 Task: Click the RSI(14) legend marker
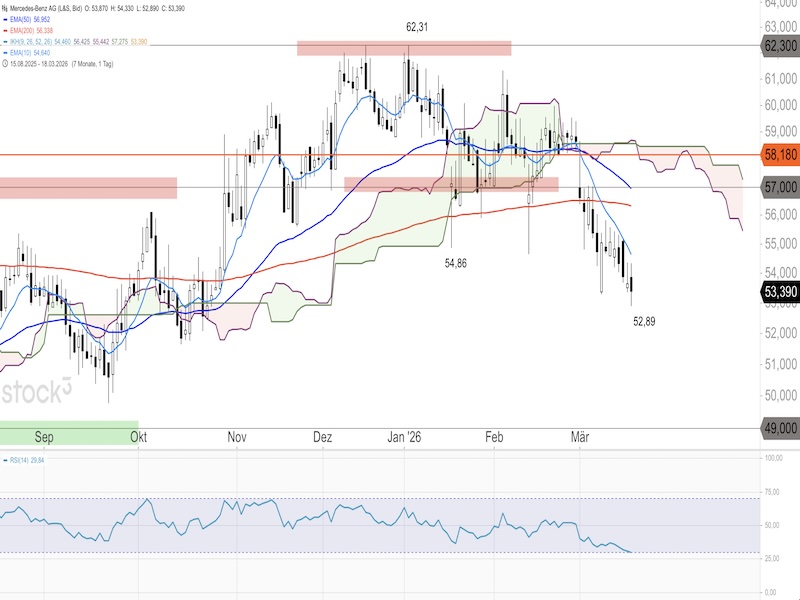tap(7, 462)
